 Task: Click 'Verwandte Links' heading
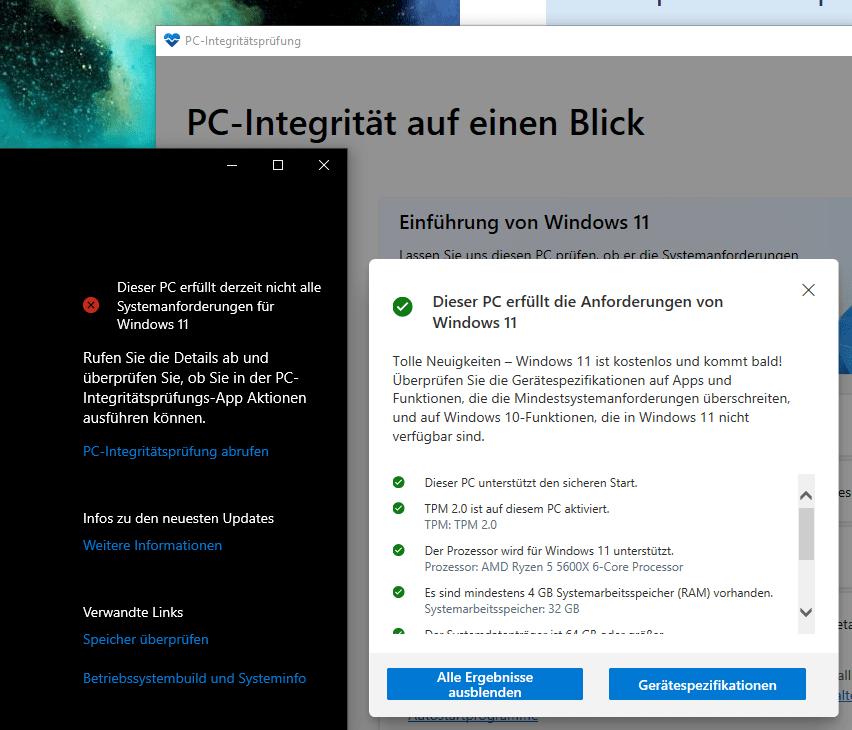click(x=133, y=612)
